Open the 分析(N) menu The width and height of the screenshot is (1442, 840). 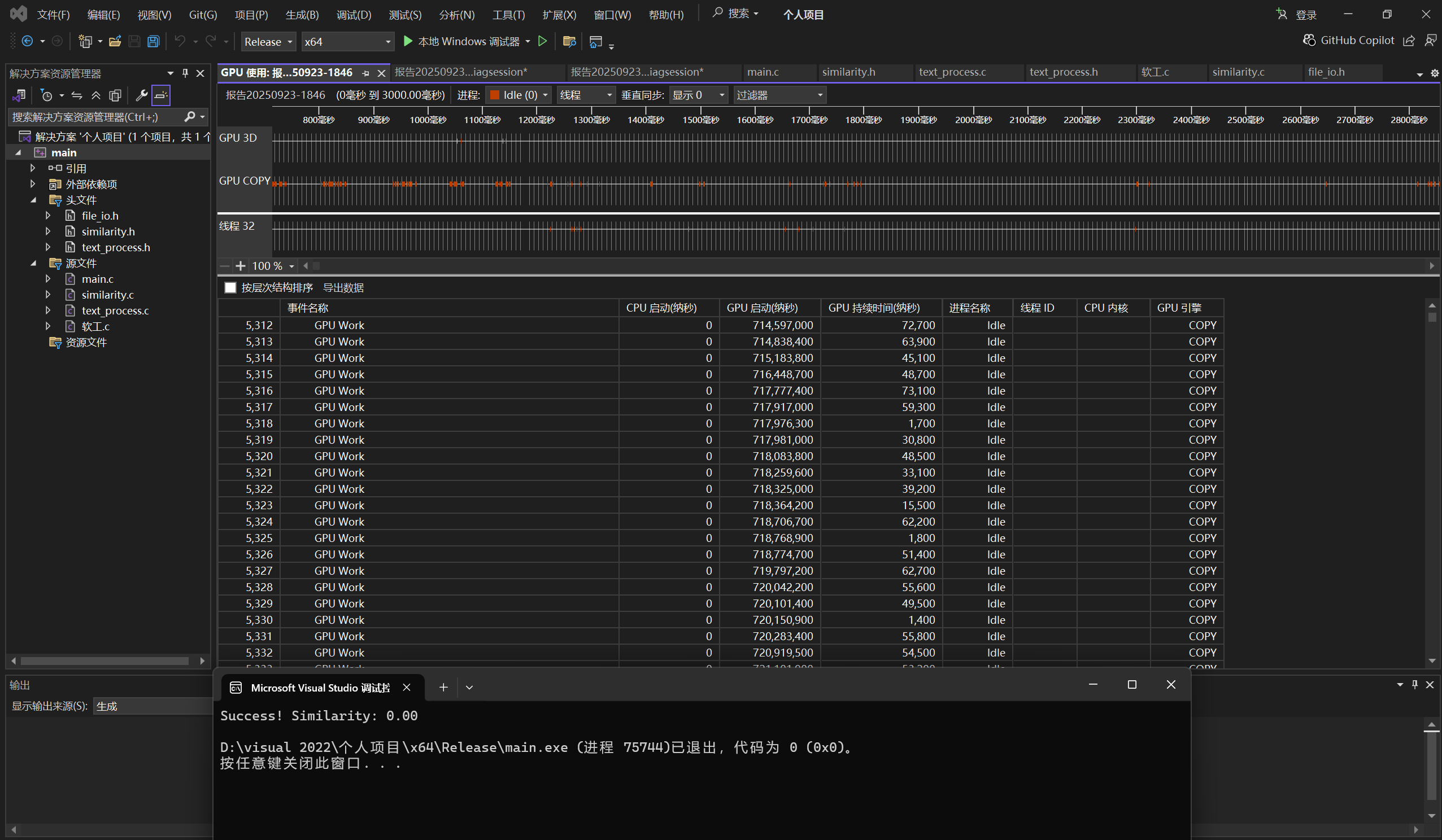coord(456,15)
